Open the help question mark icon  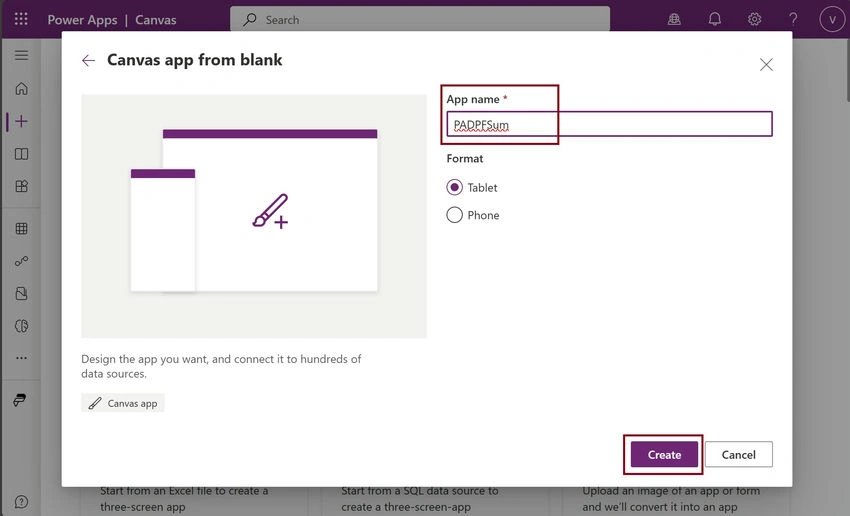(793, 20)
